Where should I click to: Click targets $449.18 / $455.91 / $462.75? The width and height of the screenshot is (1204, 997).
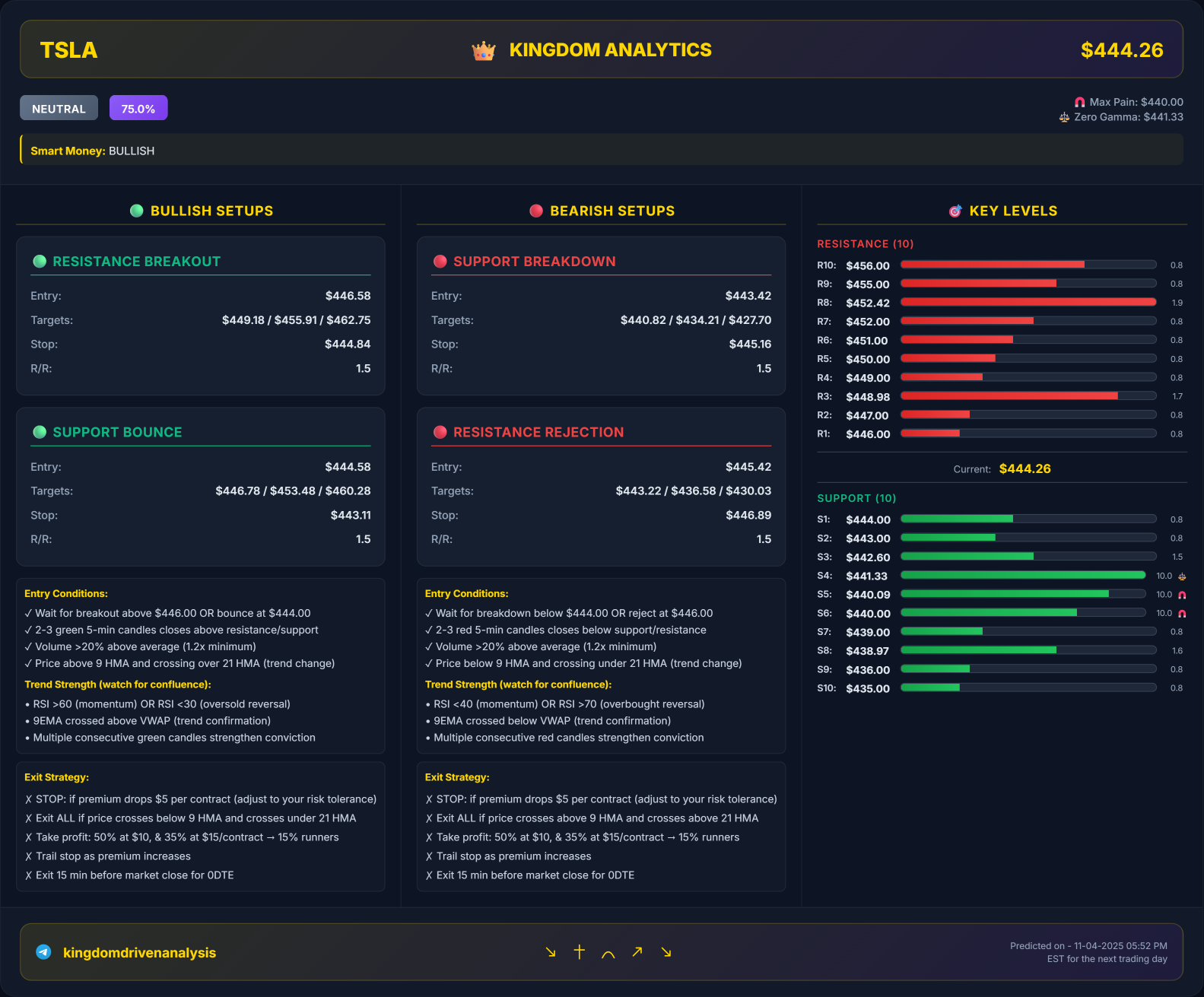(x=297, y=320)
